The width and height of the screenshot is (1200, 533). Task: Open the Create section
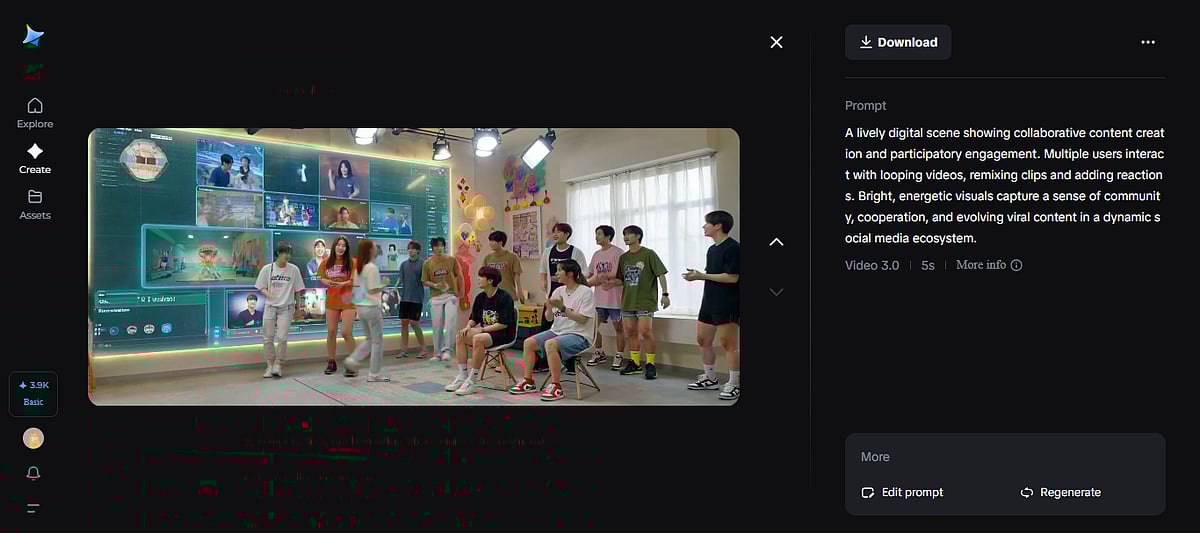pyautogui.click(x=35, y=158)
